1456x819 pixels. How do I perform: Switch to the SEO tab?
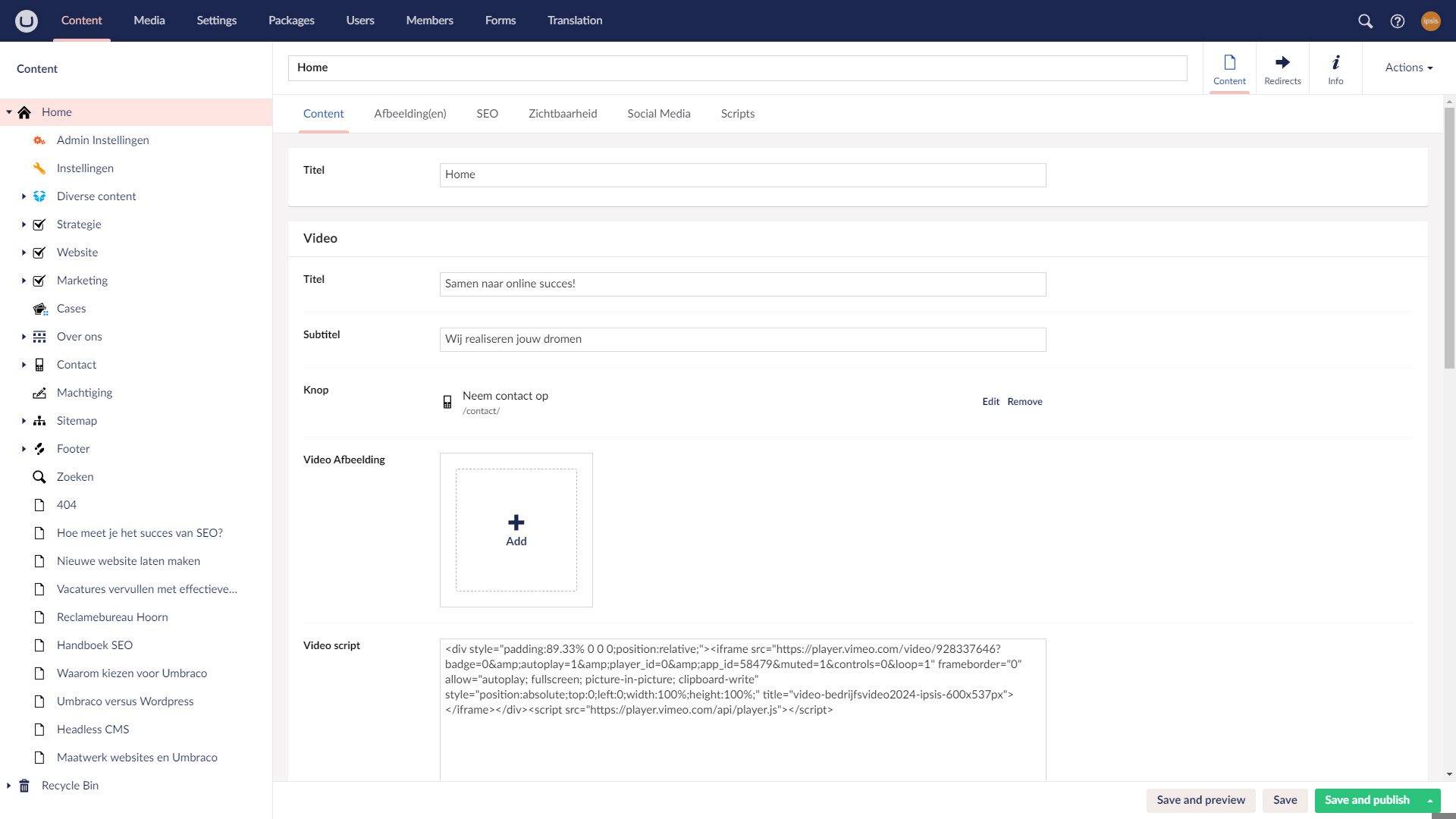[x=487, y=114]
